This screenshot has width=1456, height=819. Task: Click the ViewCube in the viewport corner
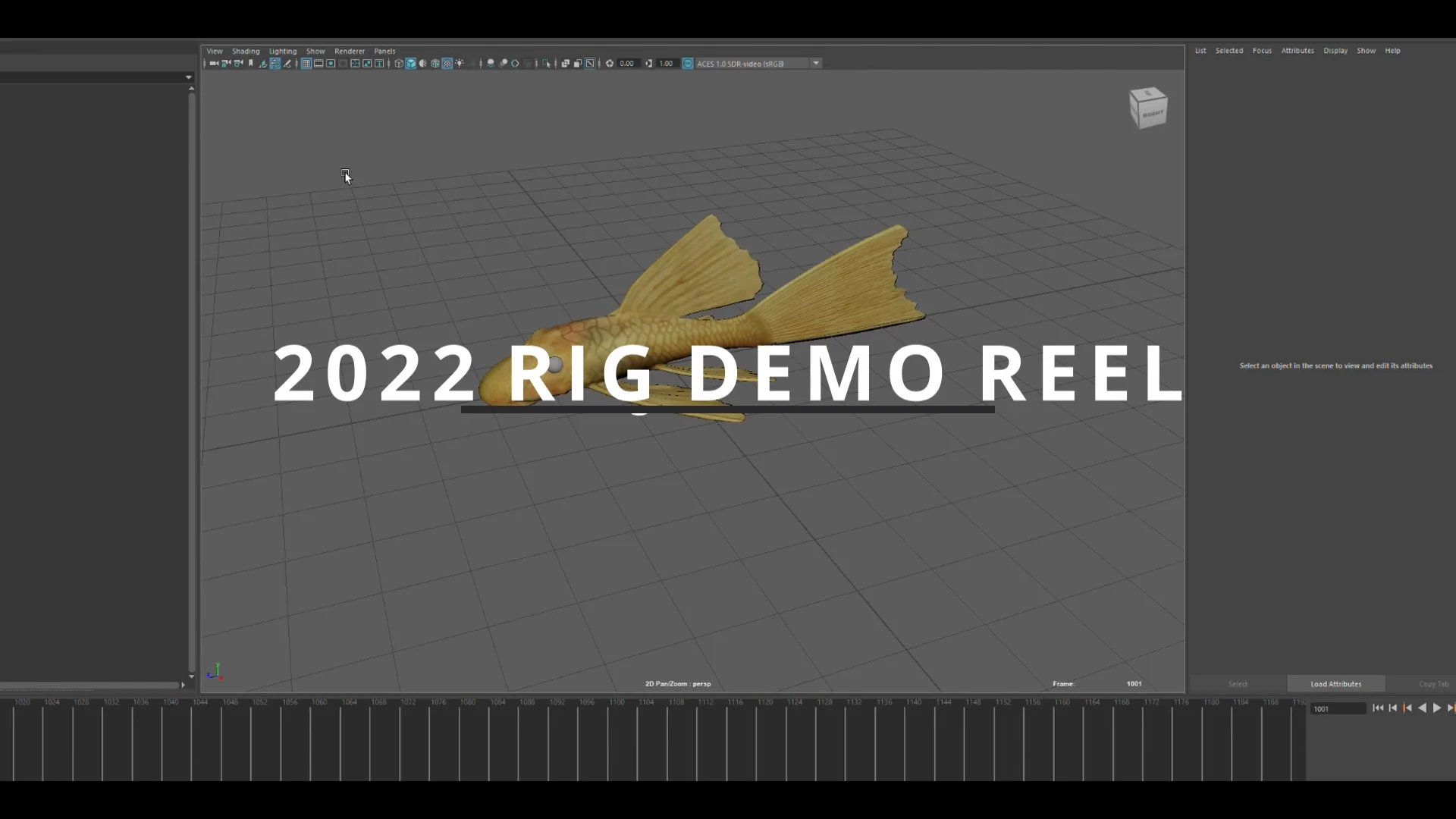tap(1148, 108)
